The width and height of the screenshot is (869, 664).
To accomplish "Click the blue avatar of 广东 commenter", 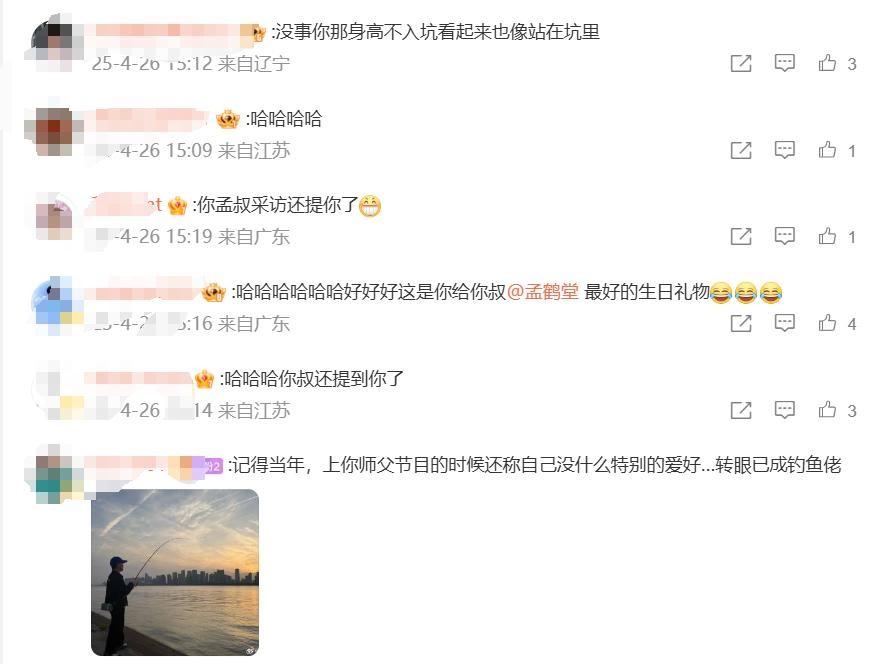I will click(x=54, y=304).
